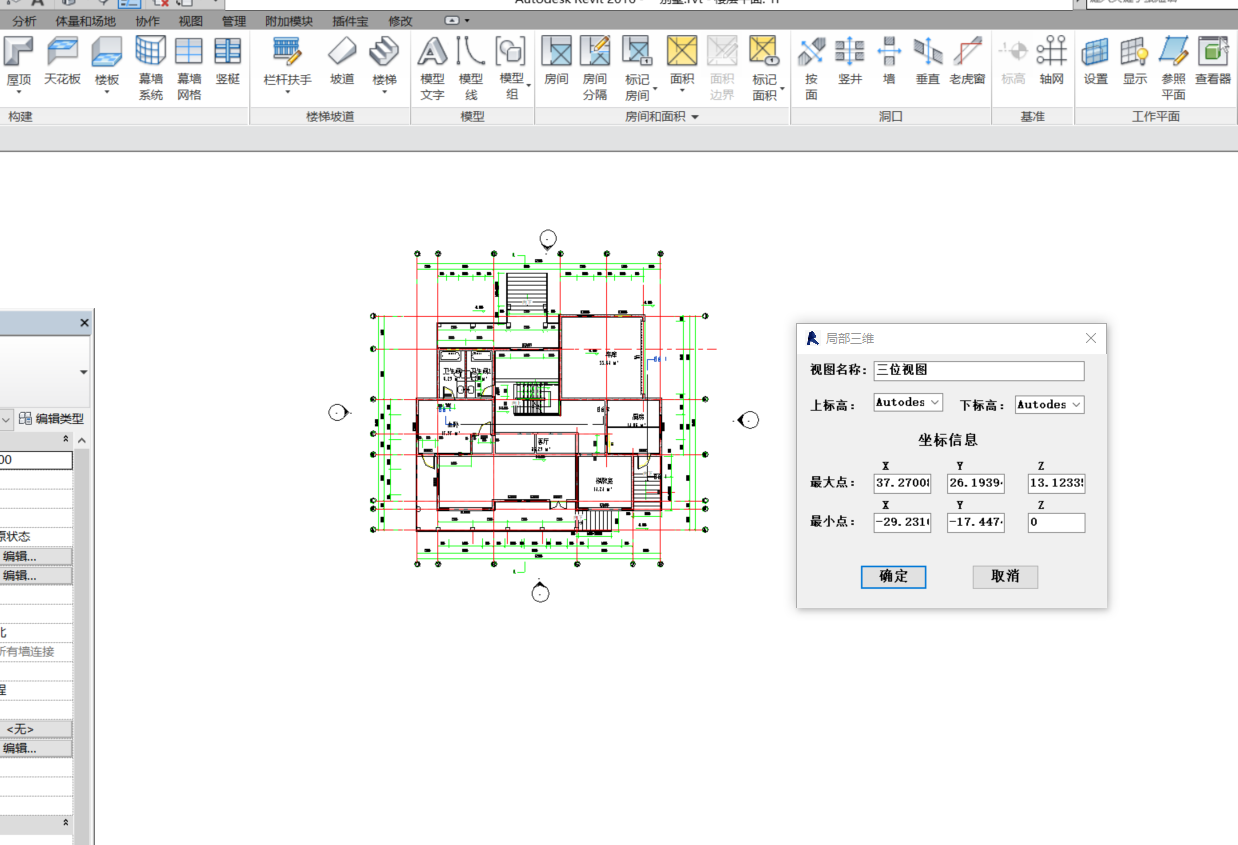Select the 房间分隔 room separator tool

[595, 68]
